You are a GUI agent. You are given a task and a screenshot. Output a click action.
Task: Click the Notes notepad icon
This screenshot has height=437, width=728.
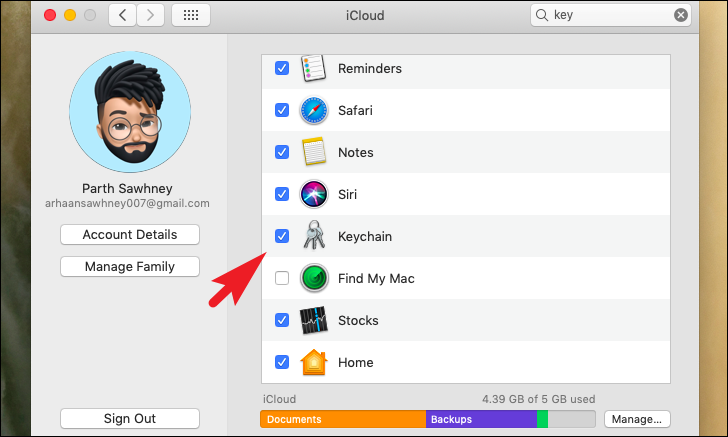tap(314, 152)
